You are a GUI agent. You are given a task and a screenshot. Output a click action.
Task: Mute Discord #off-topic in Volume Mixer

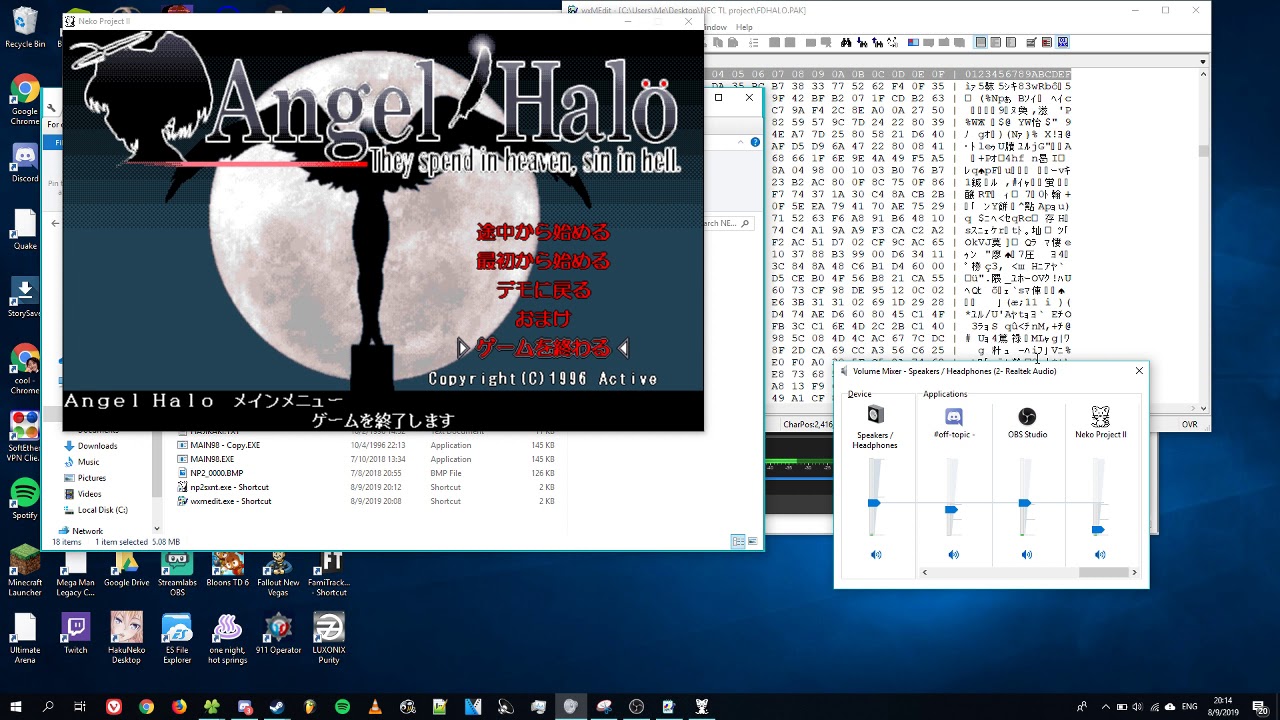[x=953, y=554]
